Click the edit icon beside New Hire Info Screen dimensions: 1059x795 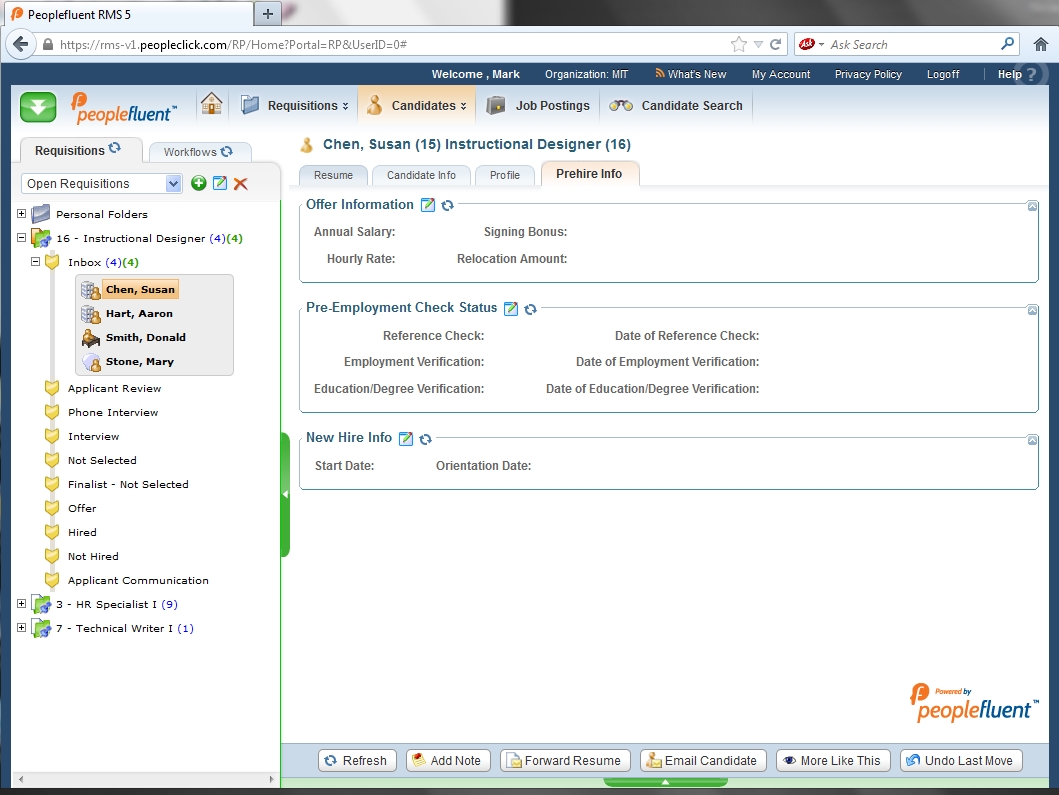click(406, 438)
